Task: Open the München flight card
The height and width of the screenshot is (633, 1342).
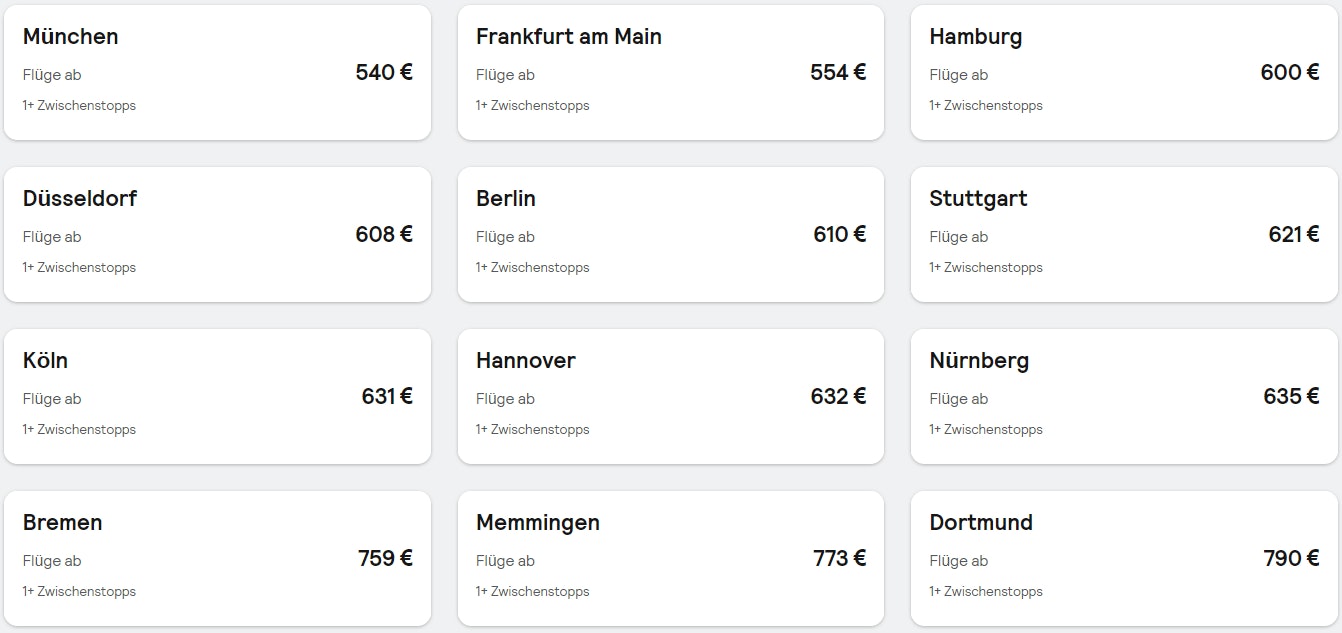Action: [x=217, y=70]
